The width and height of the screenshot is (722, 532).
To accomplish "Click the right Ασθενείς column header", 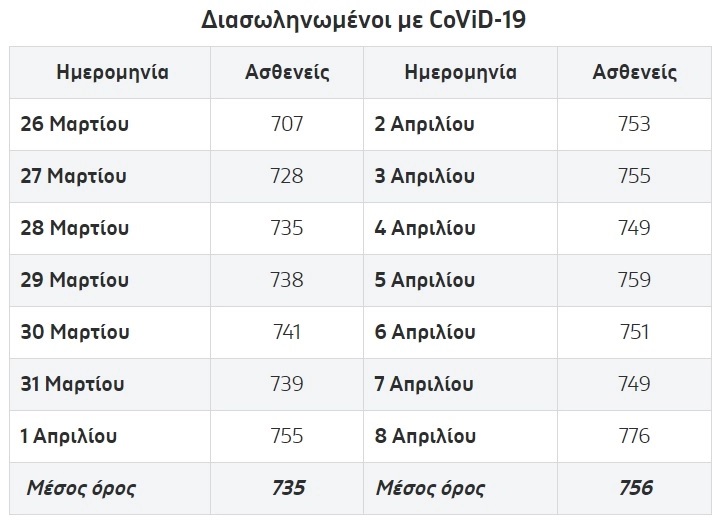I will pos(635,72).
